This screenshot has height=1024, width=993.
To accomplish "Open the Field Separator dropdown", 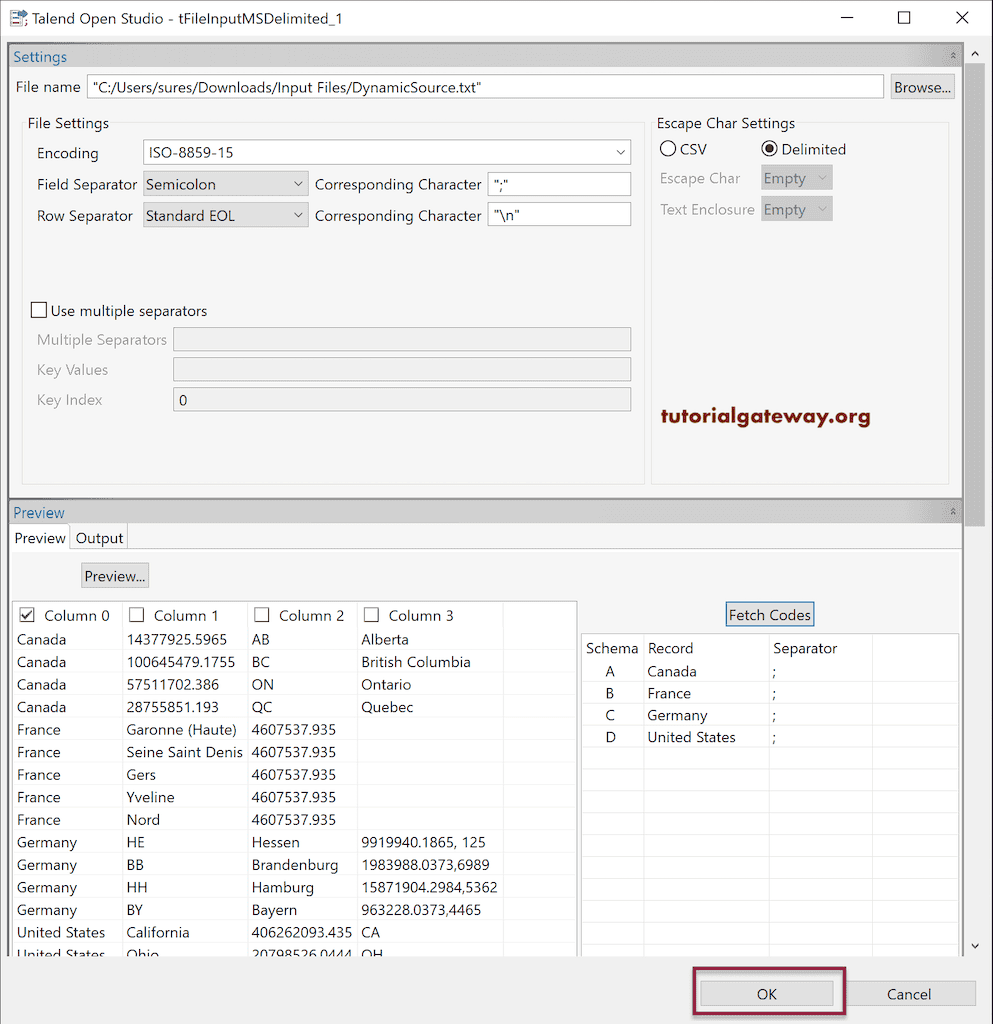I will click(298, 184).
